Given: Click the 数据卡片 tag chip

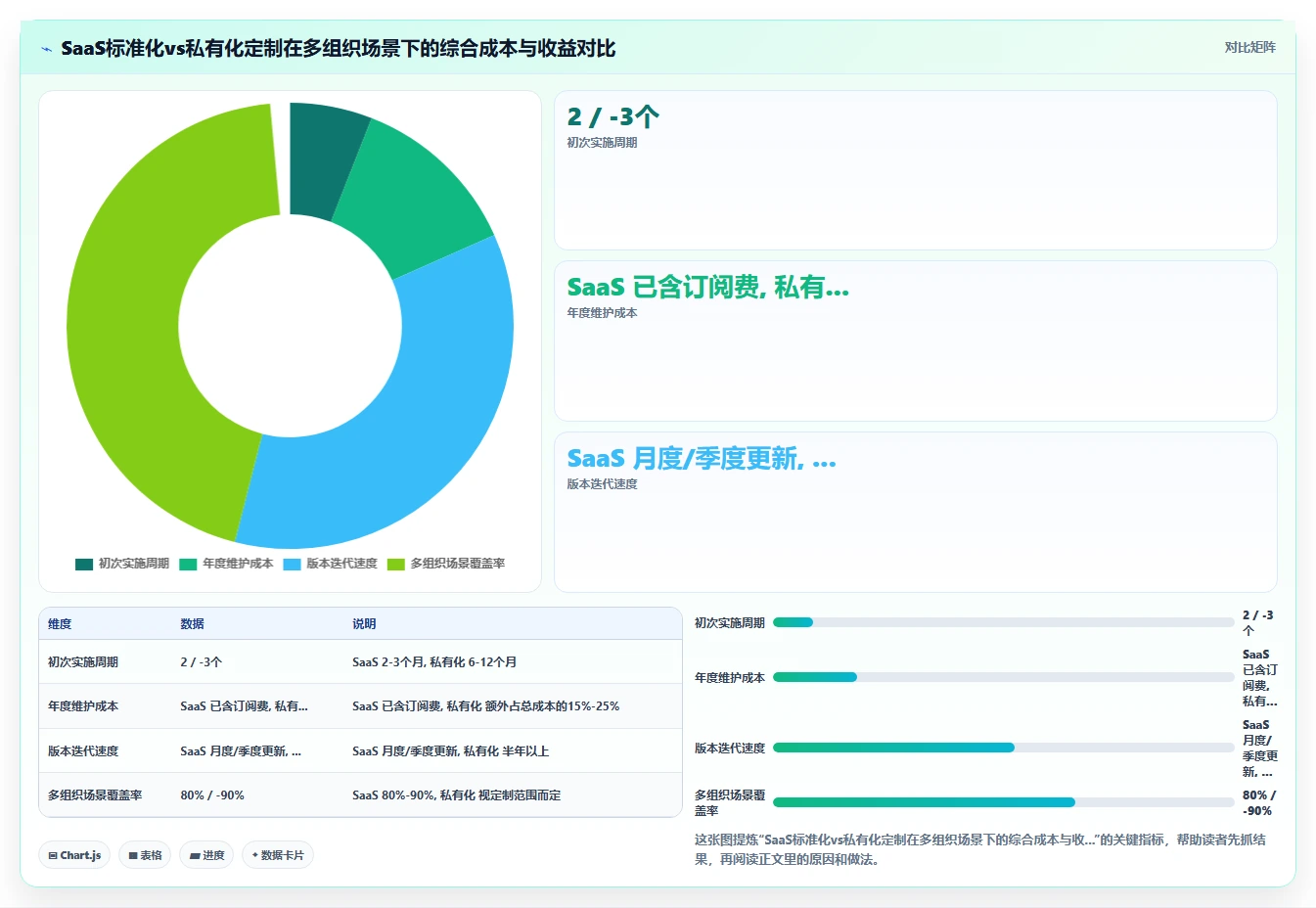Looking at the screenshot, I should pyautogui.click(x=278, y=855).
